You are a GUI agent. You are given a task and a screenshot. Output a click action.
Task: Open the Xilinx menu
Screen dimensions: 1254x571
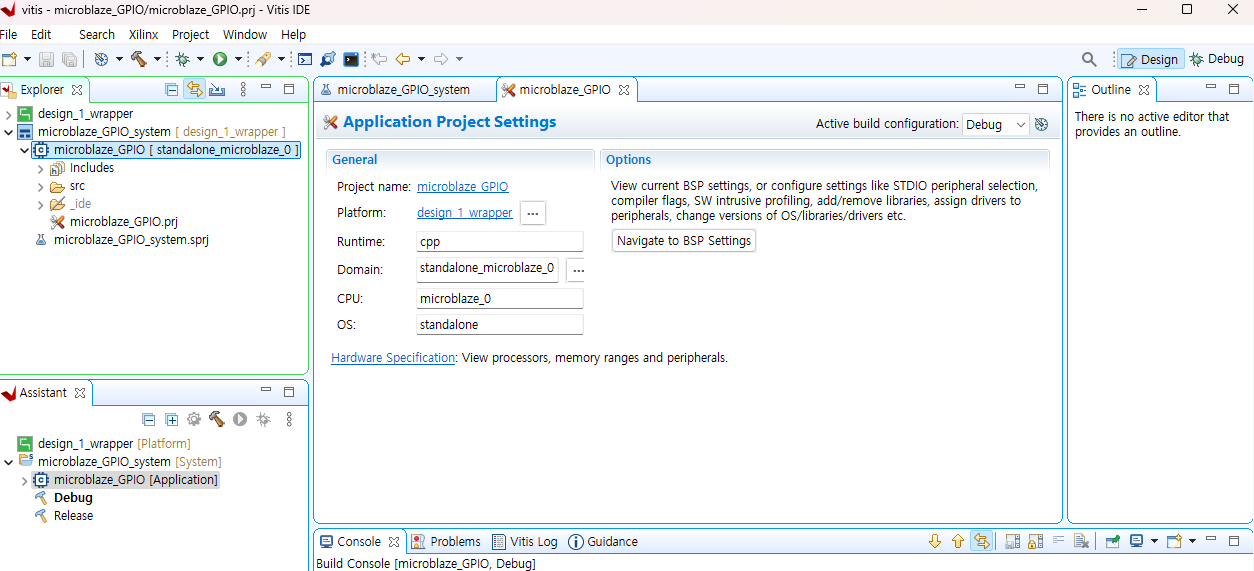tap(144, 34)
